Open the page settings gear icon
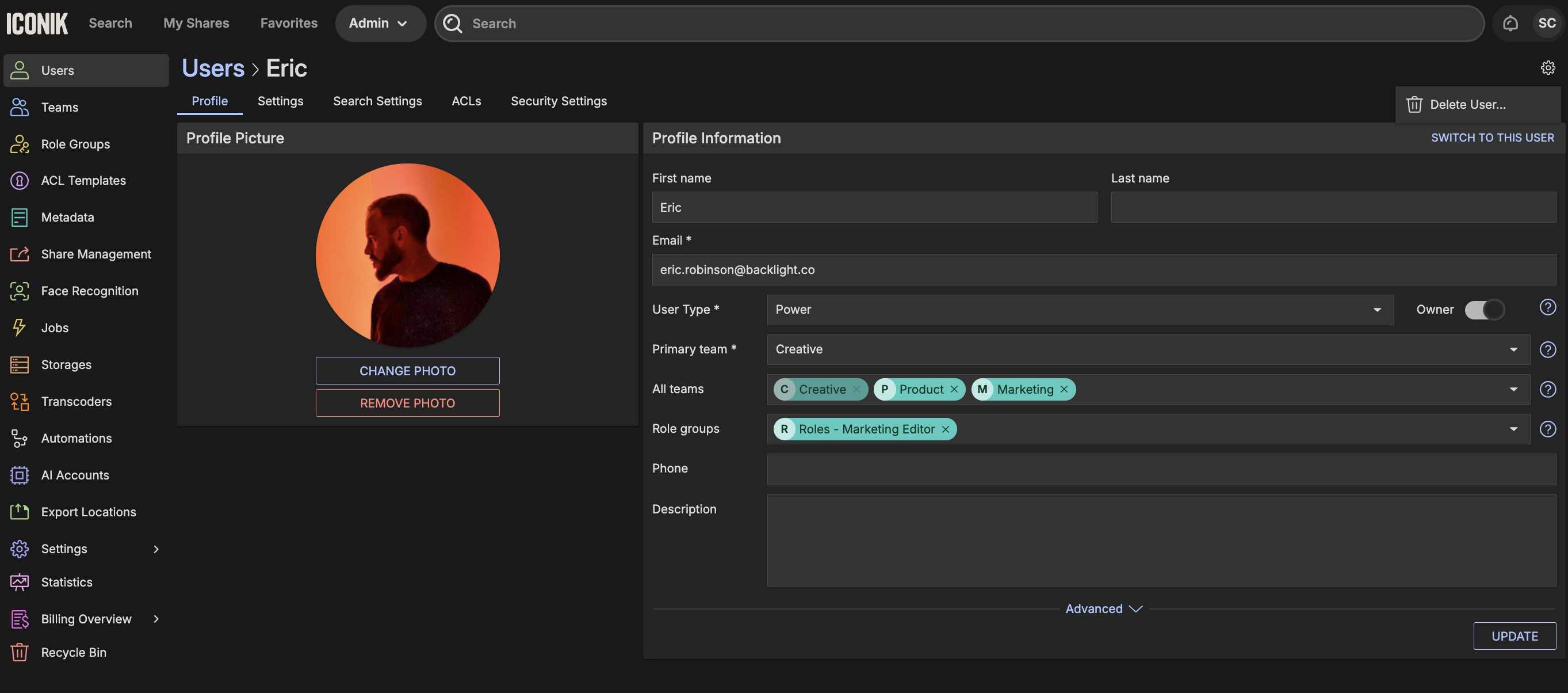Screen dimensions: 1568x693 click(x=1547, y=67)
